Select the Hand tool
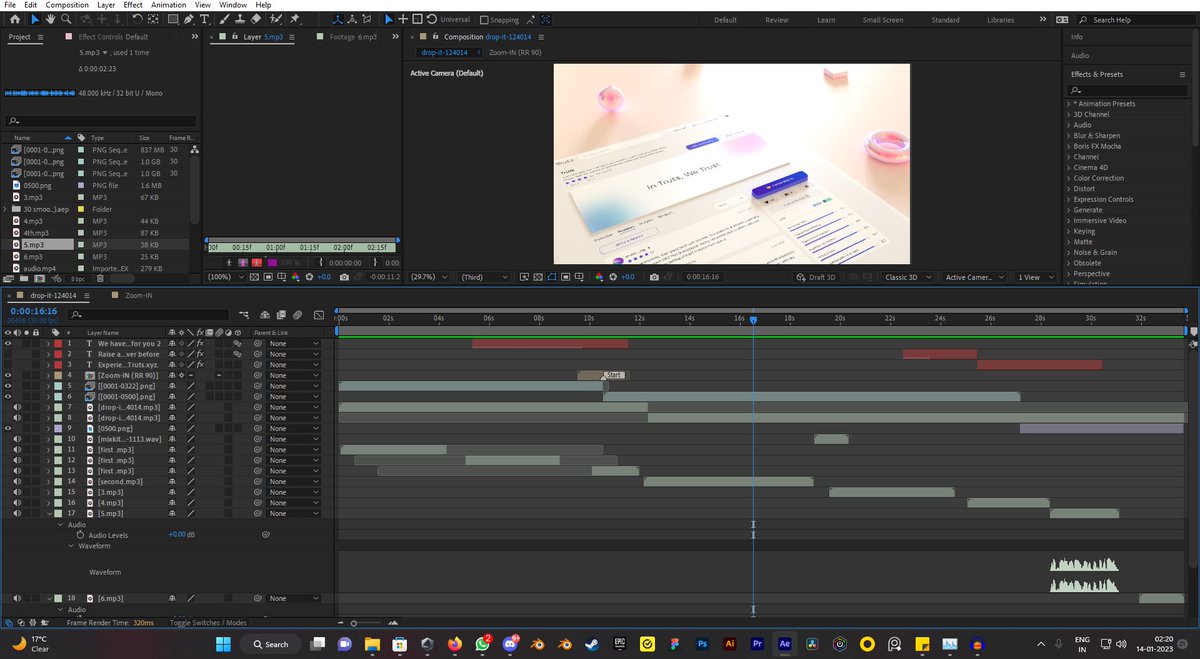Viewport: 1200px width, 659px height. pyautogui.click(x=51, y=19)
